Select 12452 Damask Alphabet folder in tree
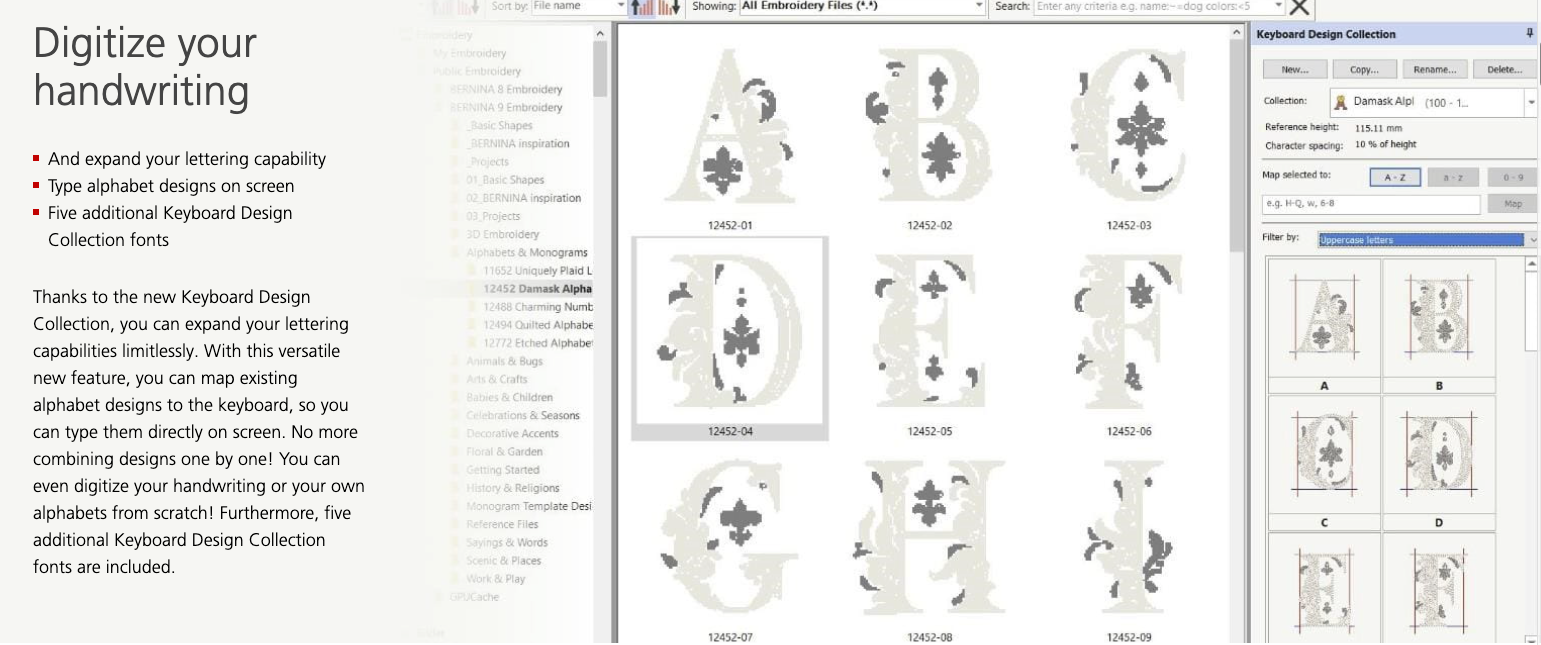Viewport: 1541px width, 645px height. point(537,289)
